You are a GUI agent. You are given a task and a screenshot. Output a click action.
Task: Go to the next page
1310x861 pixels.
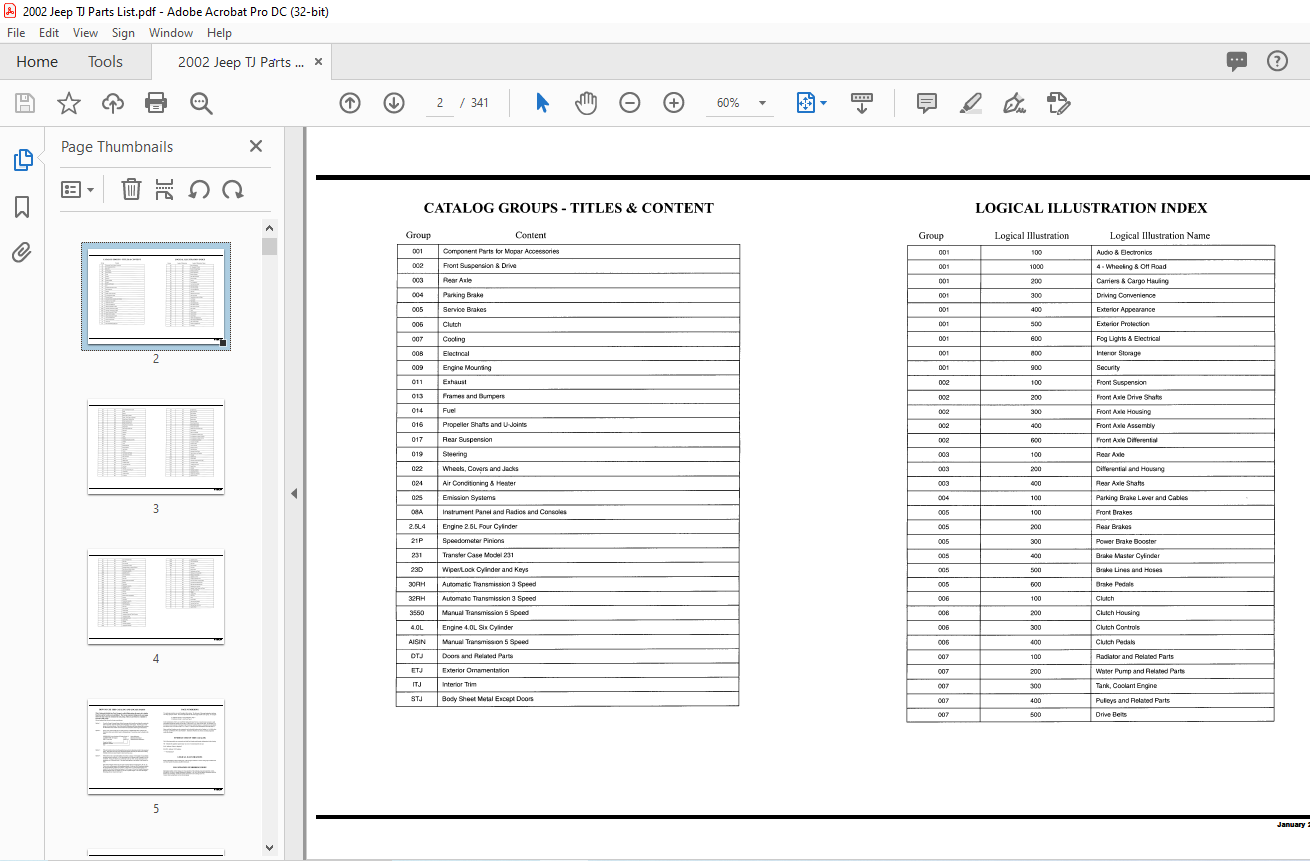pyautogui.click(x=394, y=103)
